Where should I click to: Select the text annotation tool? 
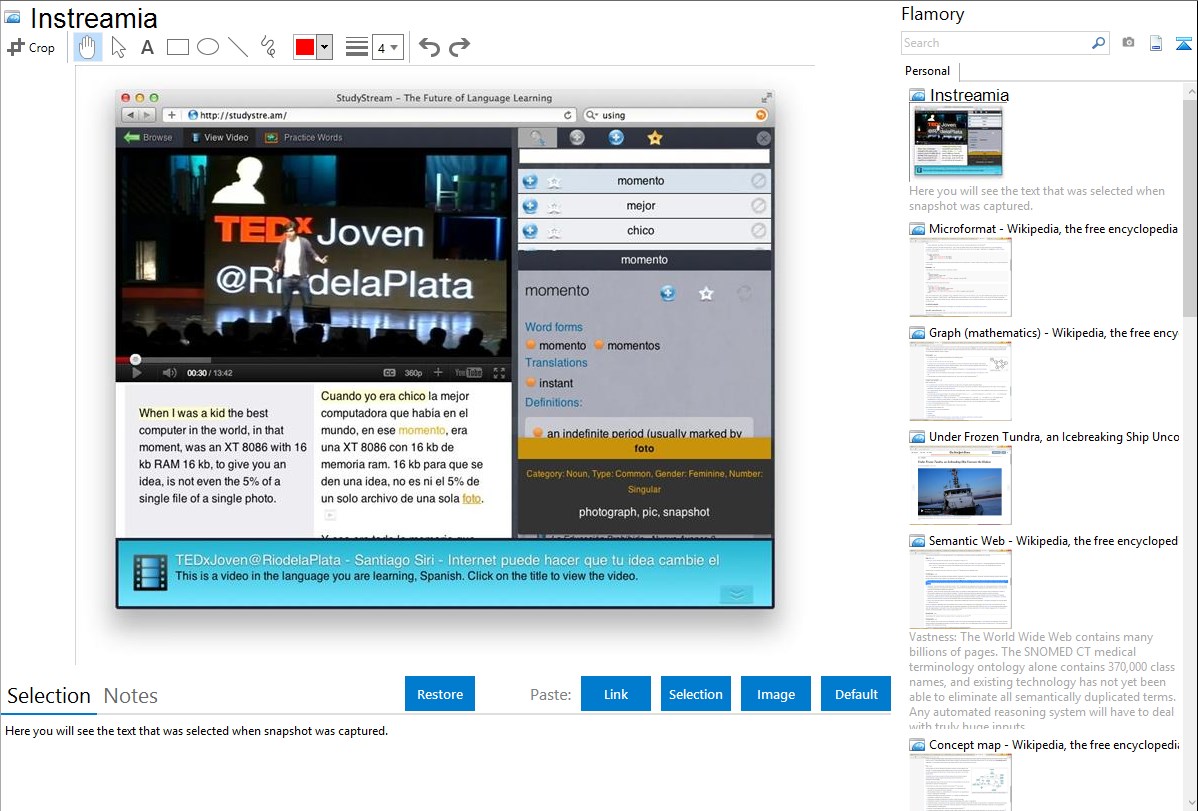(x=147, y=47)
